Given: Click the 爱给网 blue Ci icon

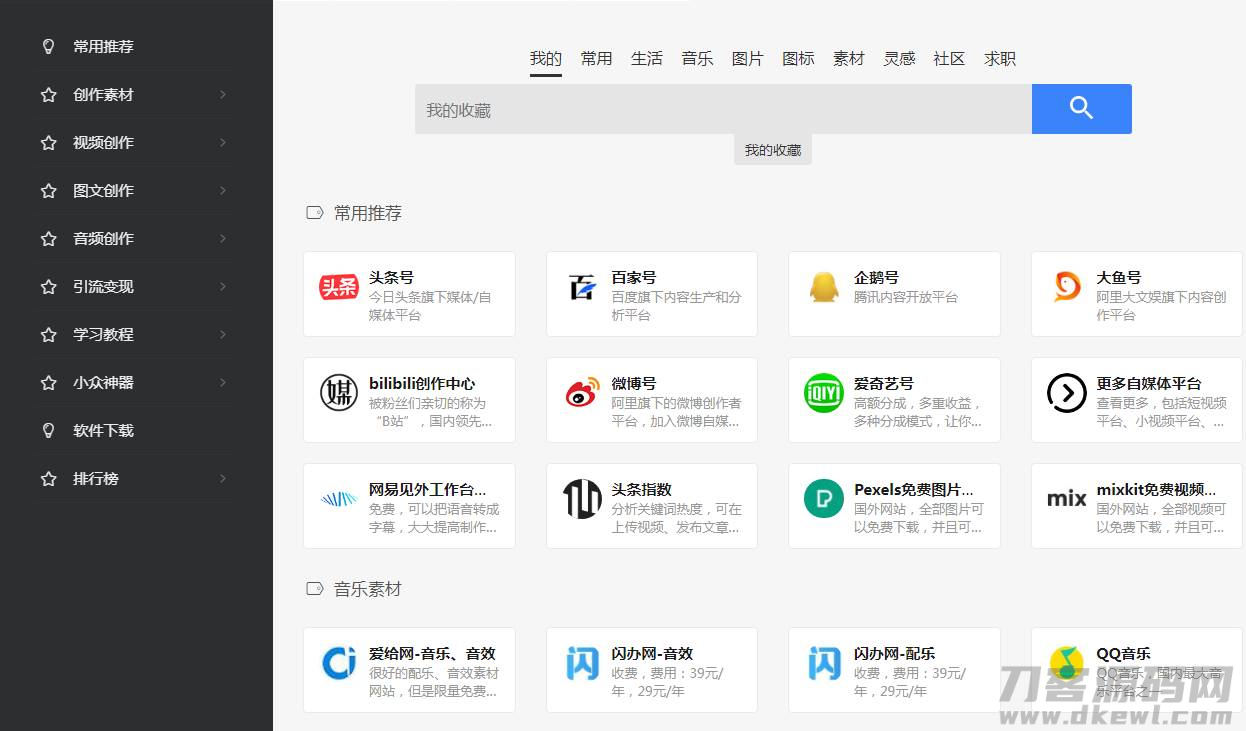Looking at the screenshot, I should [x=339, y=663].
